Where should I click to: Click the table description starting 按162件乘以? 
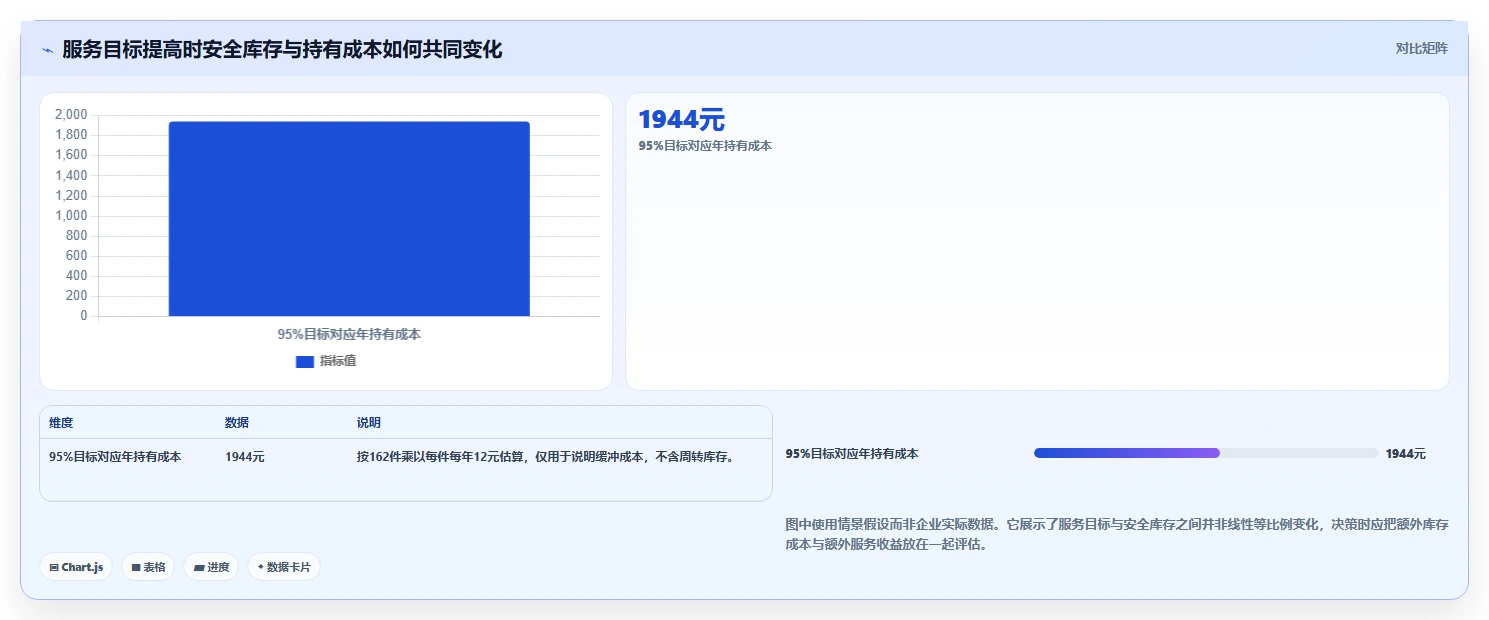547,457
